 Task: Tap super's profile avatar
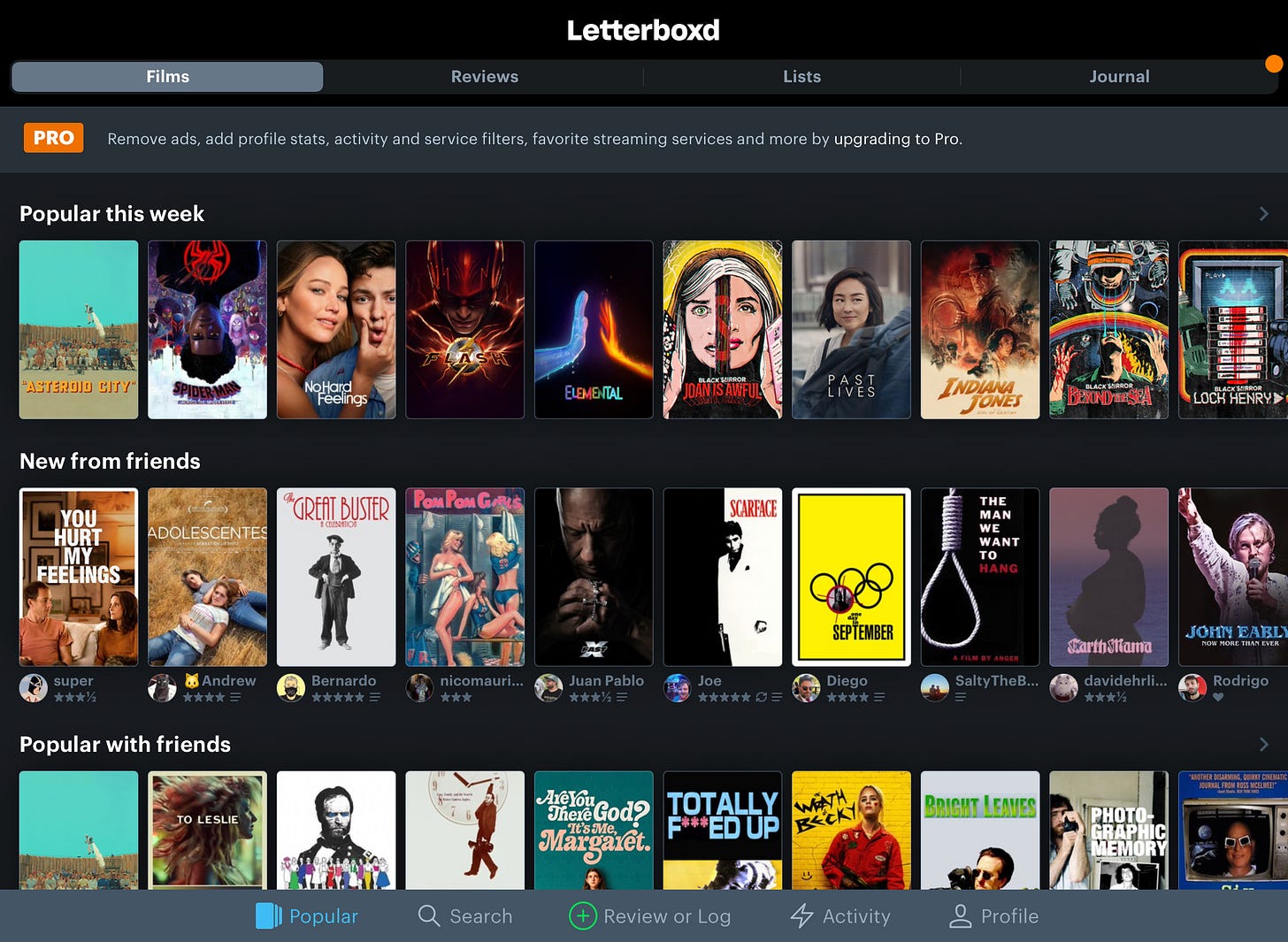(x=34, y=688)
